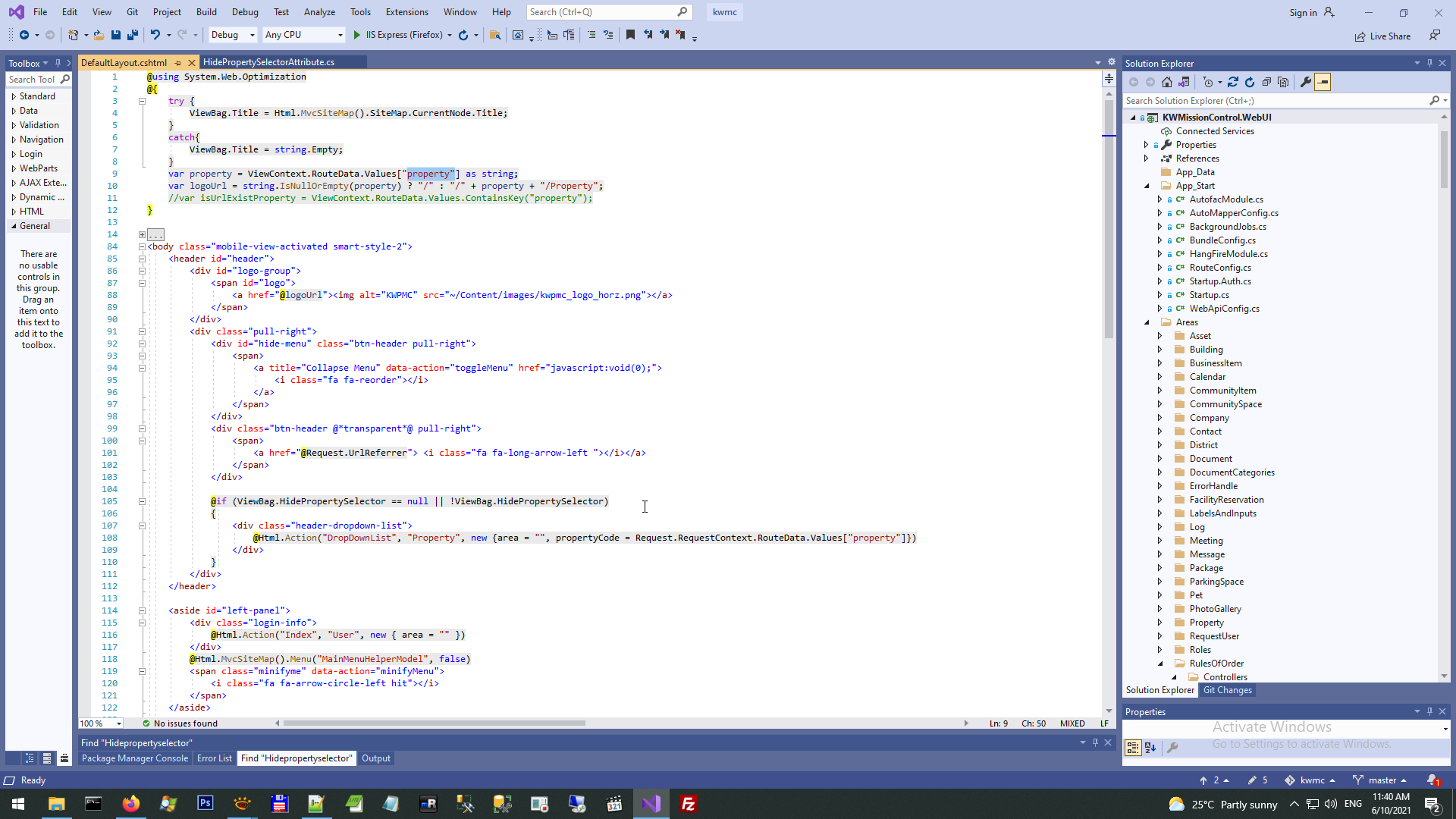Click Sync with Active Document icon

[1233, 82]
